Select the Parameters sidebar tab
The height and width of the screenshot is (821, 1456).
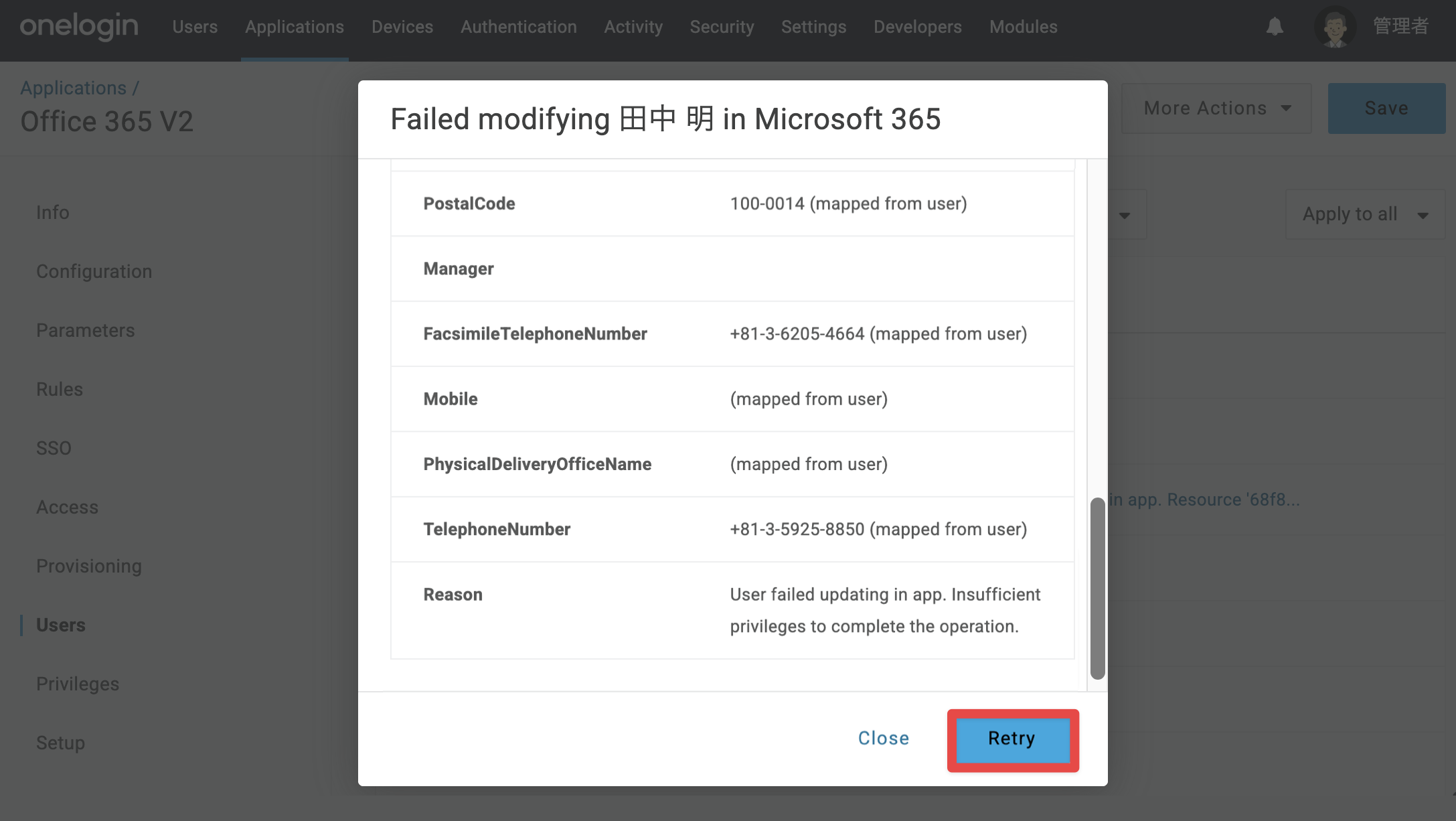[x=86, y=330]
